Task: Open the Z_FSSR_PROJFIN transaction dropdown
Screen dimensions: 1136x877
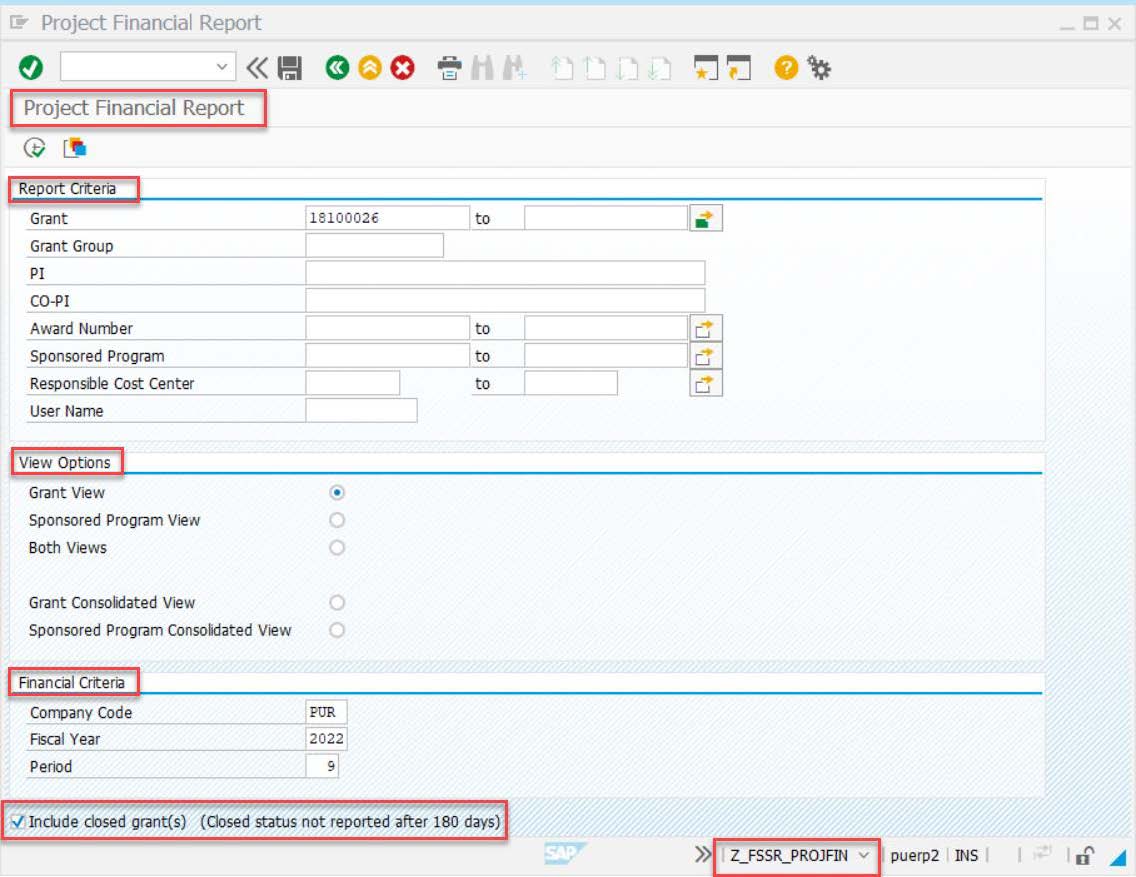Action: 864,855
